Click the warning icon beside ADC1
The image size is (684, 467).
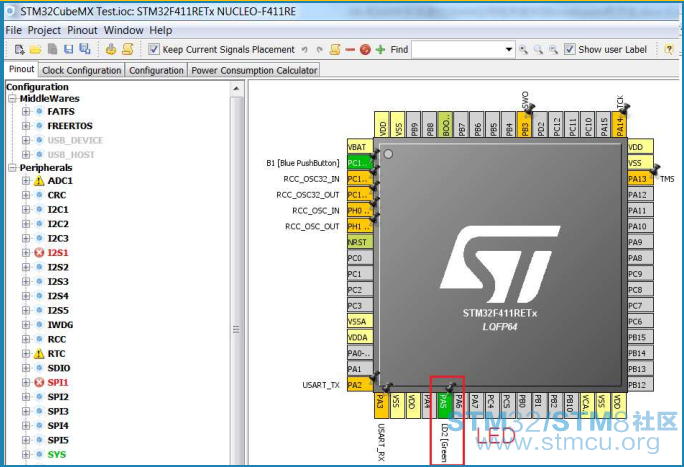point(39,181)
